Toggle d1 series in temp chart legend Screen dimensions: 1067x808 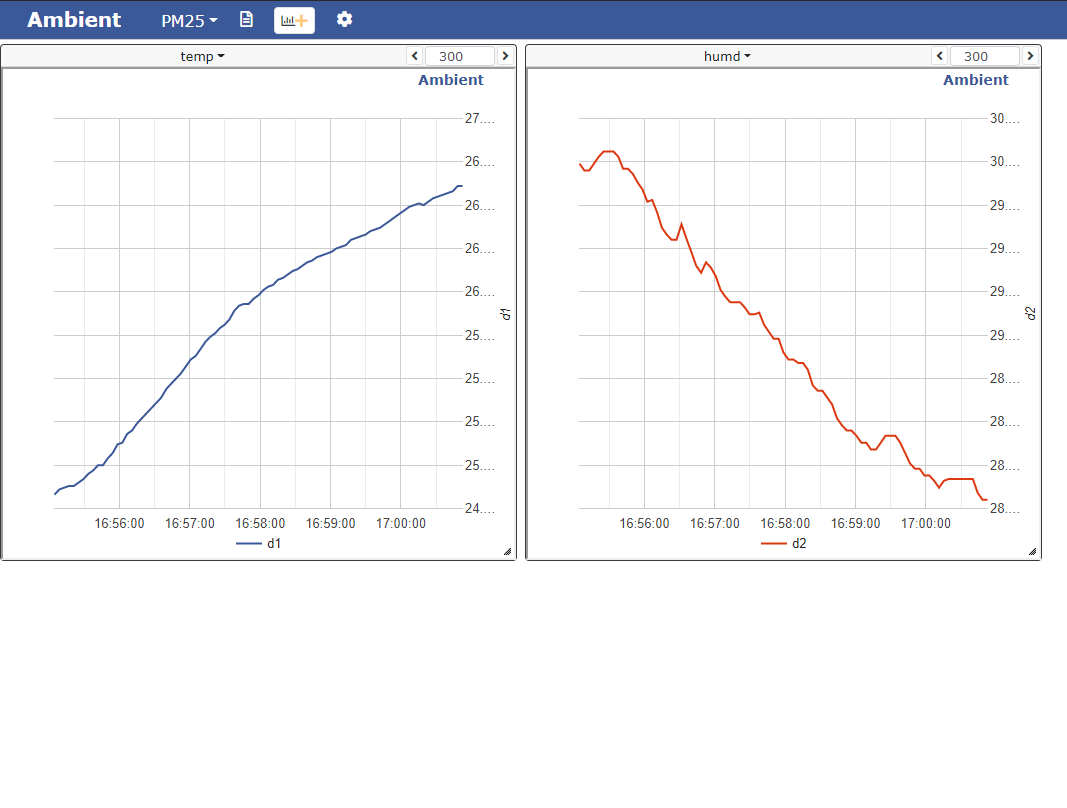tap(261, 543)
